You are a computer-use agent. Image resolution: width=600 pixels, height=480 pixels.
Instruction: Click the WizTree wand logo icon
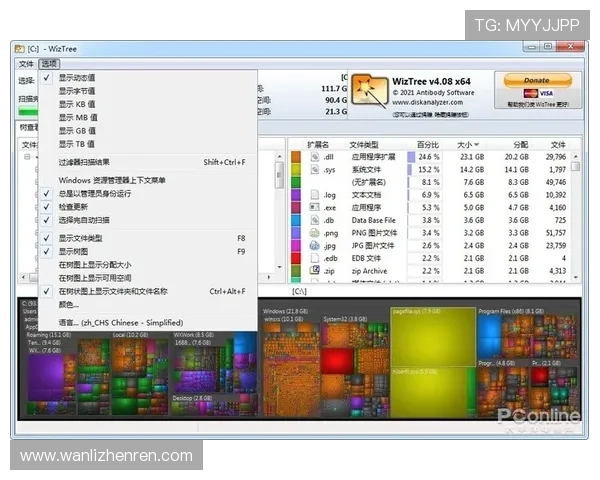(368, 91)
